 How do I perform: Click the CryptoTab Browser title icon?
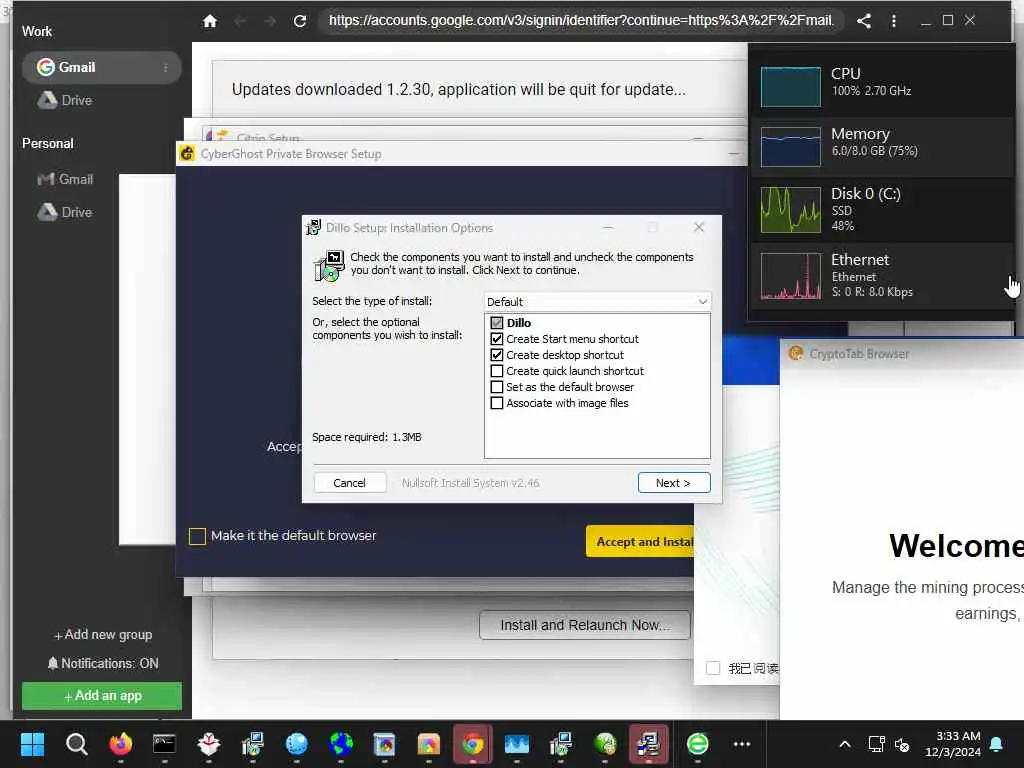pos(795,354)
